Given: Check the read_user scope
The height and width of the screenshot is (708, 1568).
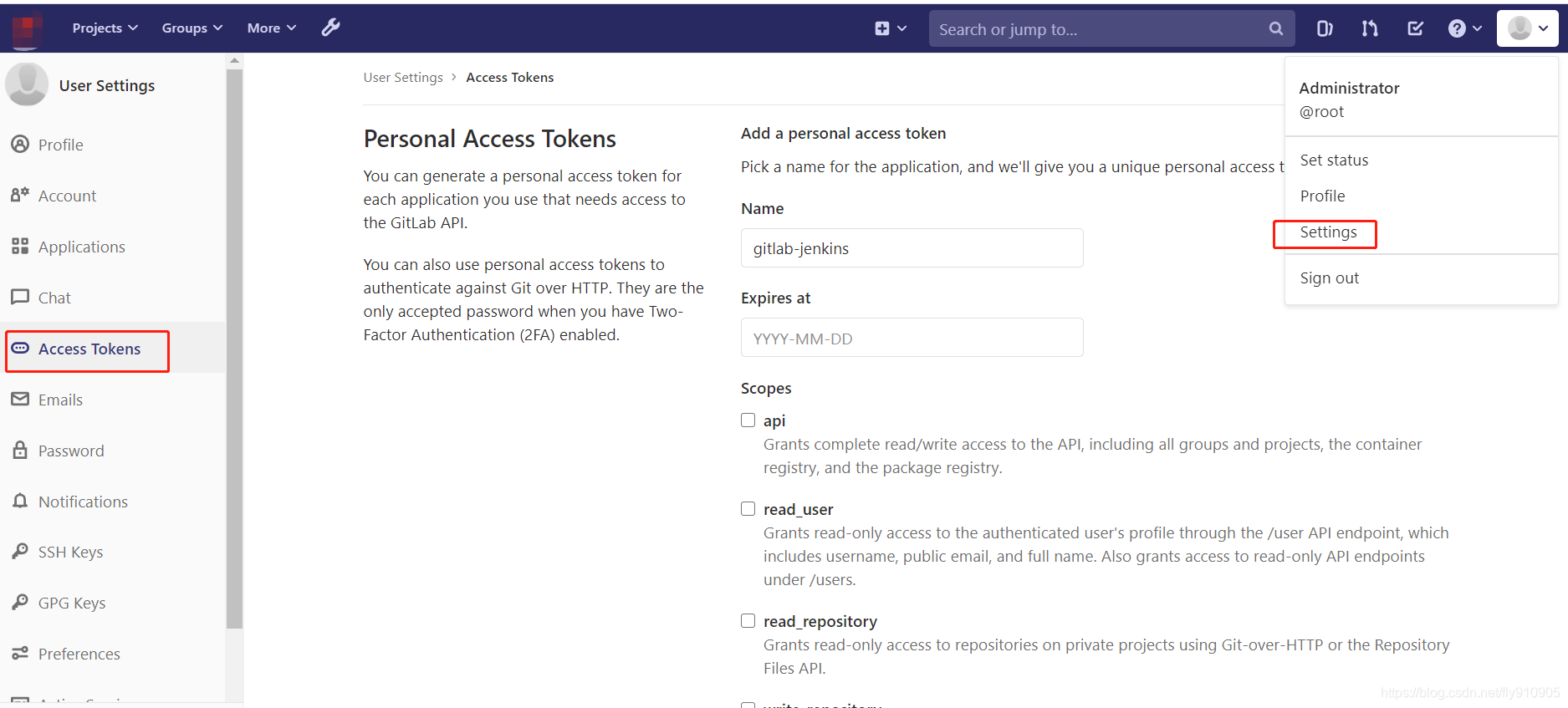Looking at the screenshot, I should [748, 509].
